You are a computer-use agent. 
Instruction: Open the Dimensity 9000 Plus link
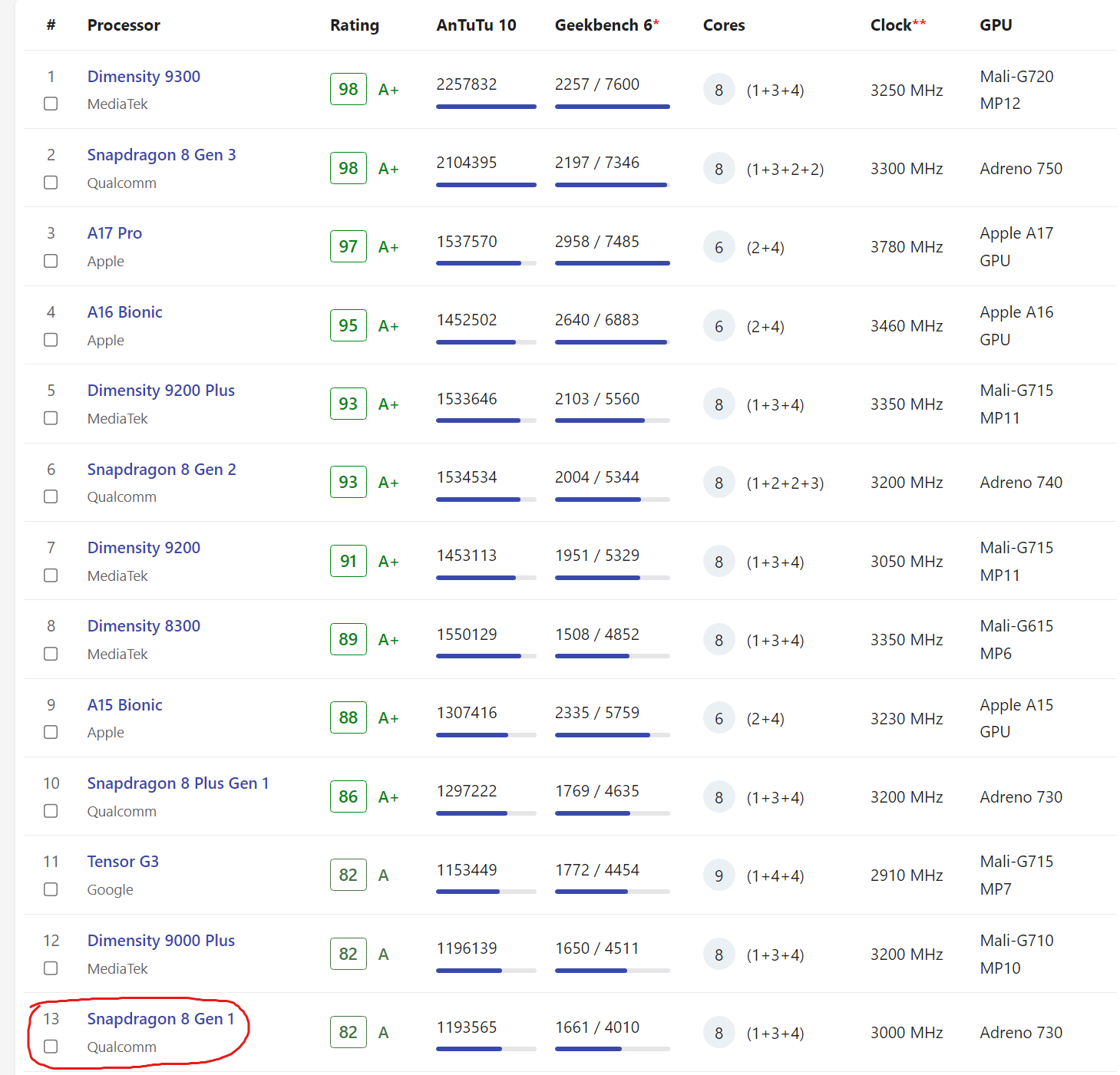pos(161,941)
